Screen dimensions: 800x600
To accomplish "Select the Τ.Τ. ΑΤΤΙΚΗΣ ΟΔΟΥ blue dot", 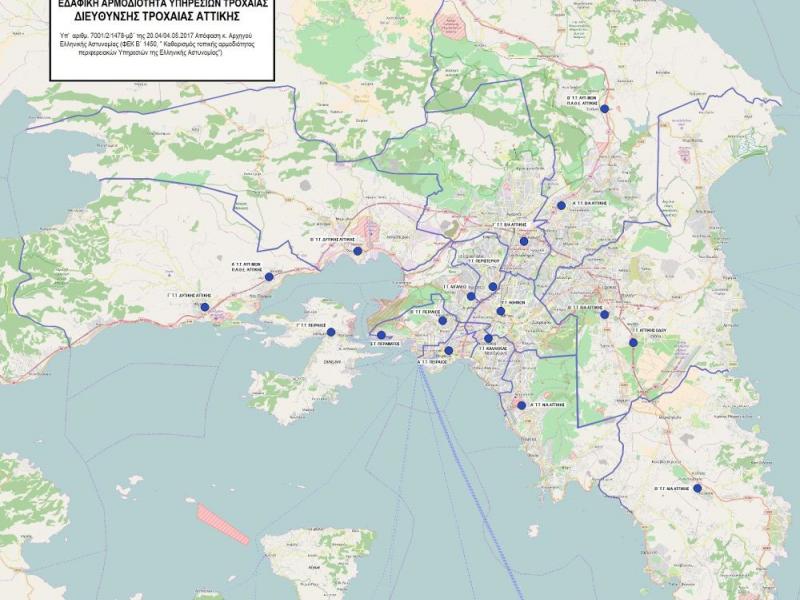I will click(633, 343).
